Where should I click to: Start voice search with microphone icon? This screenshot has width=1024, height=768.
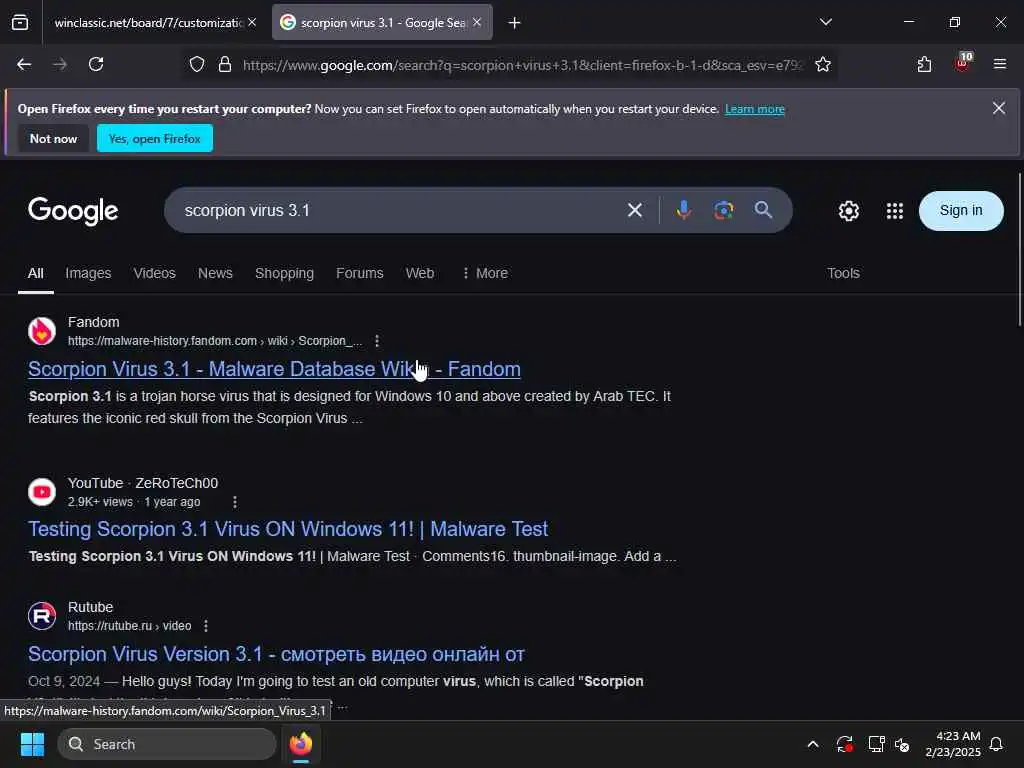tap(684, 210)
